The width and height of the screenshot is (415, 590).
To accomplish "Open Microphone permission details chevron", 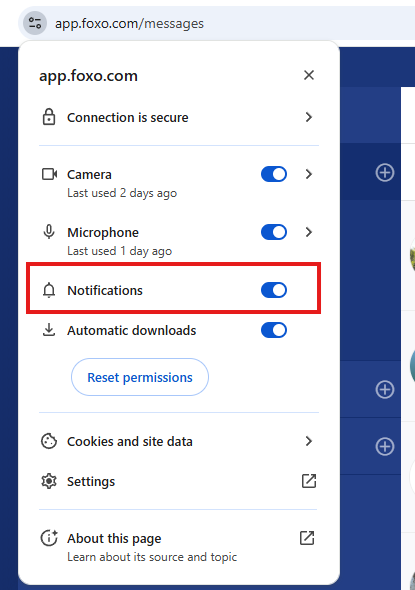I will click(309, 232).
